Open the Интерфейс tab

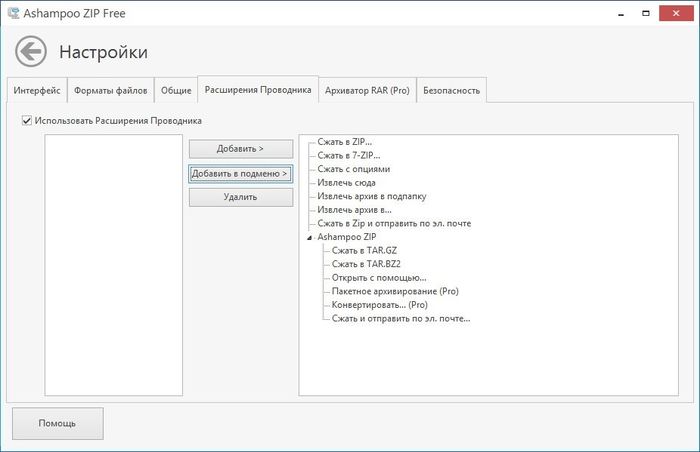pyautogui.click(x=37, y=91)
